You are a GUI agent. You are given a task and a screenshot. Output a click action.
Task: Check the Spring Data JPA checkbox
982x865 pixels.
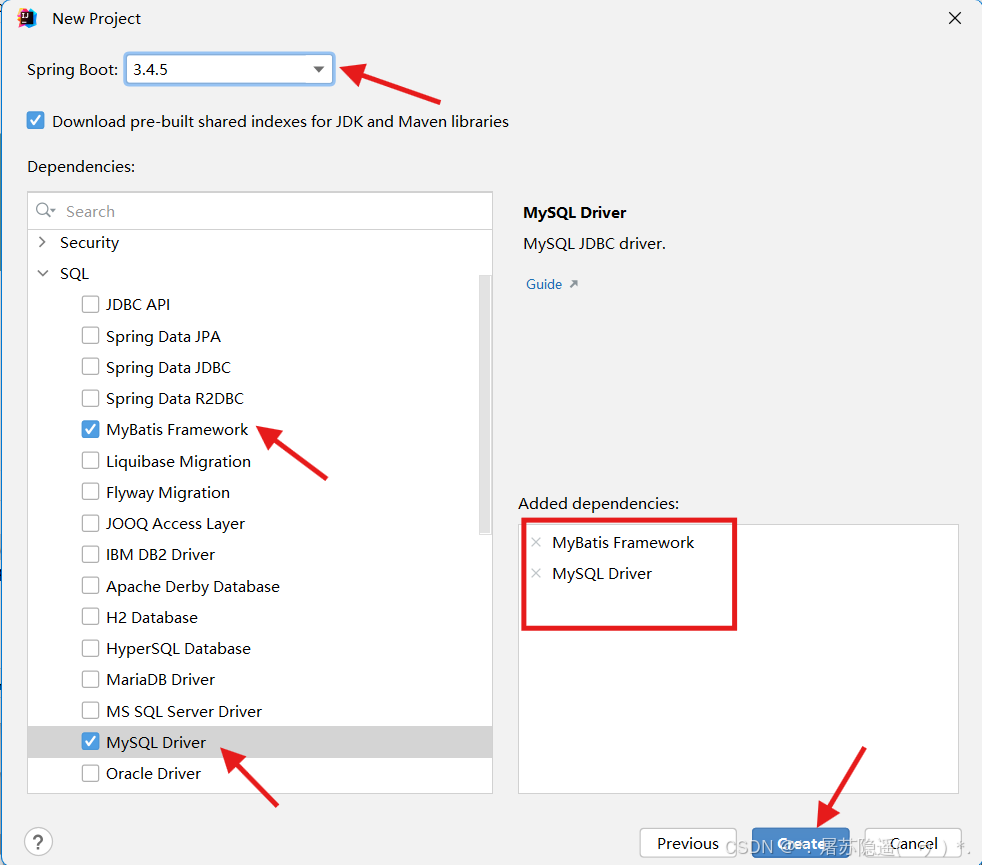[x=90, y=336]
